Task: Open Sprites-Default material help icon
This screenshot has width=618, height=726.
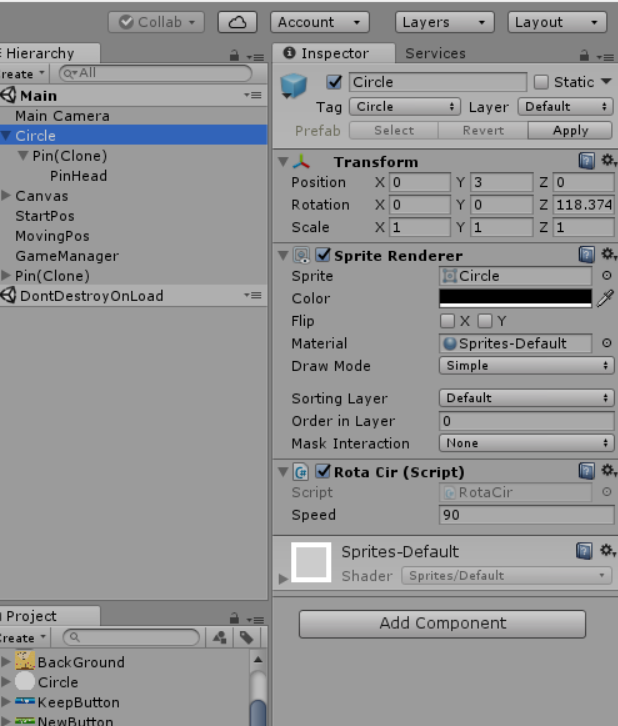Action: click(584, 551)
